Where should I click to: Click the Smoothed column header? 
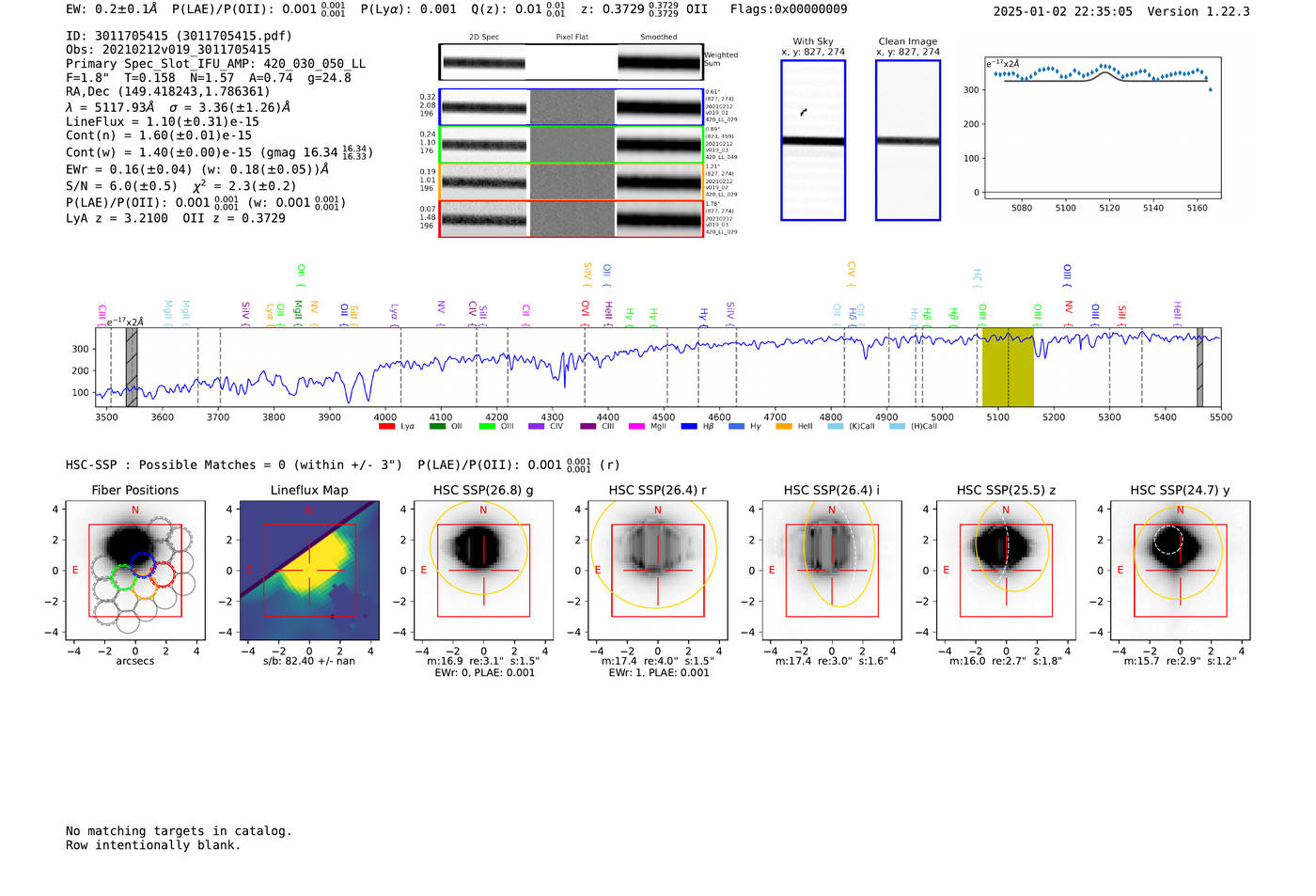click(x=659, y=38)
